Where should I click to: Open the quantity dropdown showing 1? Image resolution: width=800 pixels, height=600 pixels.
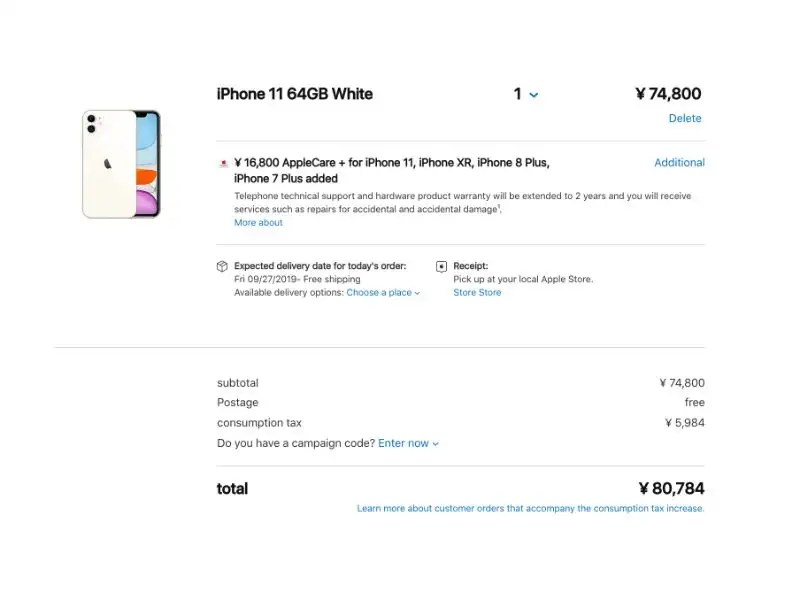[x=525, y=94]
